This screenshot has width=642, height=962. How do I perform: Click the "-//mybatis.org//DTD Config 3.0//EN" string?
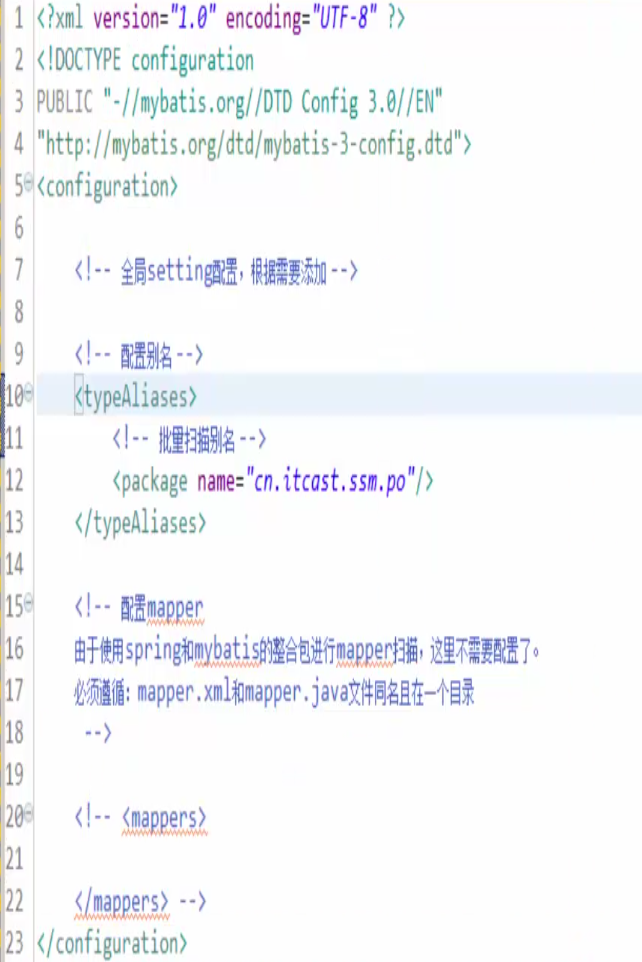coord(273,102)
